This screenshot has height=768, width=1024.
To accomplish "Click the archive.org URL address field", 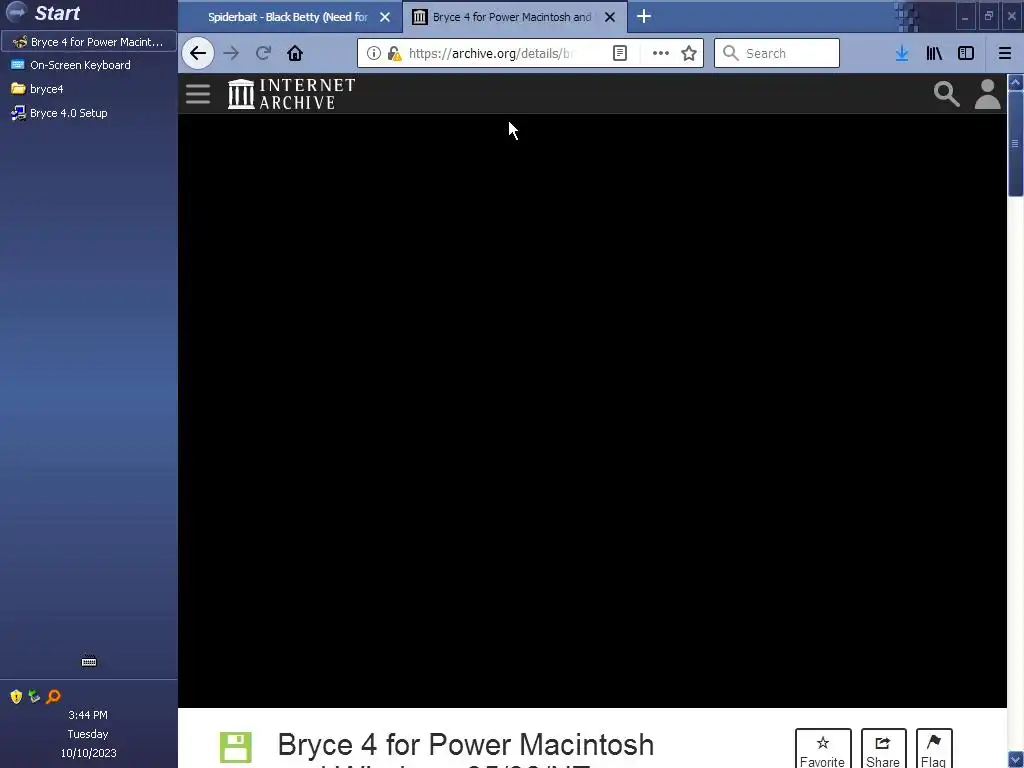I will pyautogui.click(x=491, y=54).
